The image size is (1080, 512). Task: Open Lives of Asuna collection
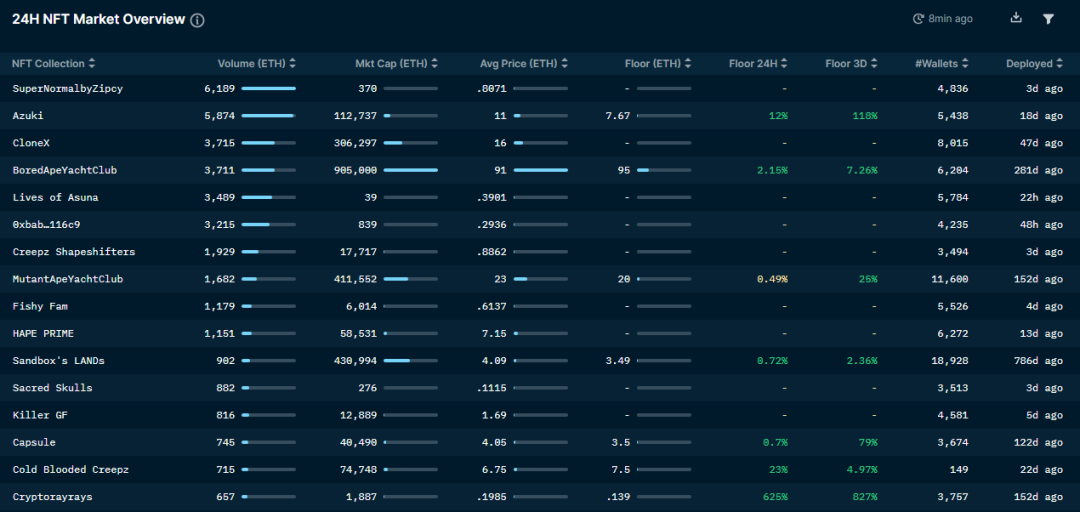[55, 197]
